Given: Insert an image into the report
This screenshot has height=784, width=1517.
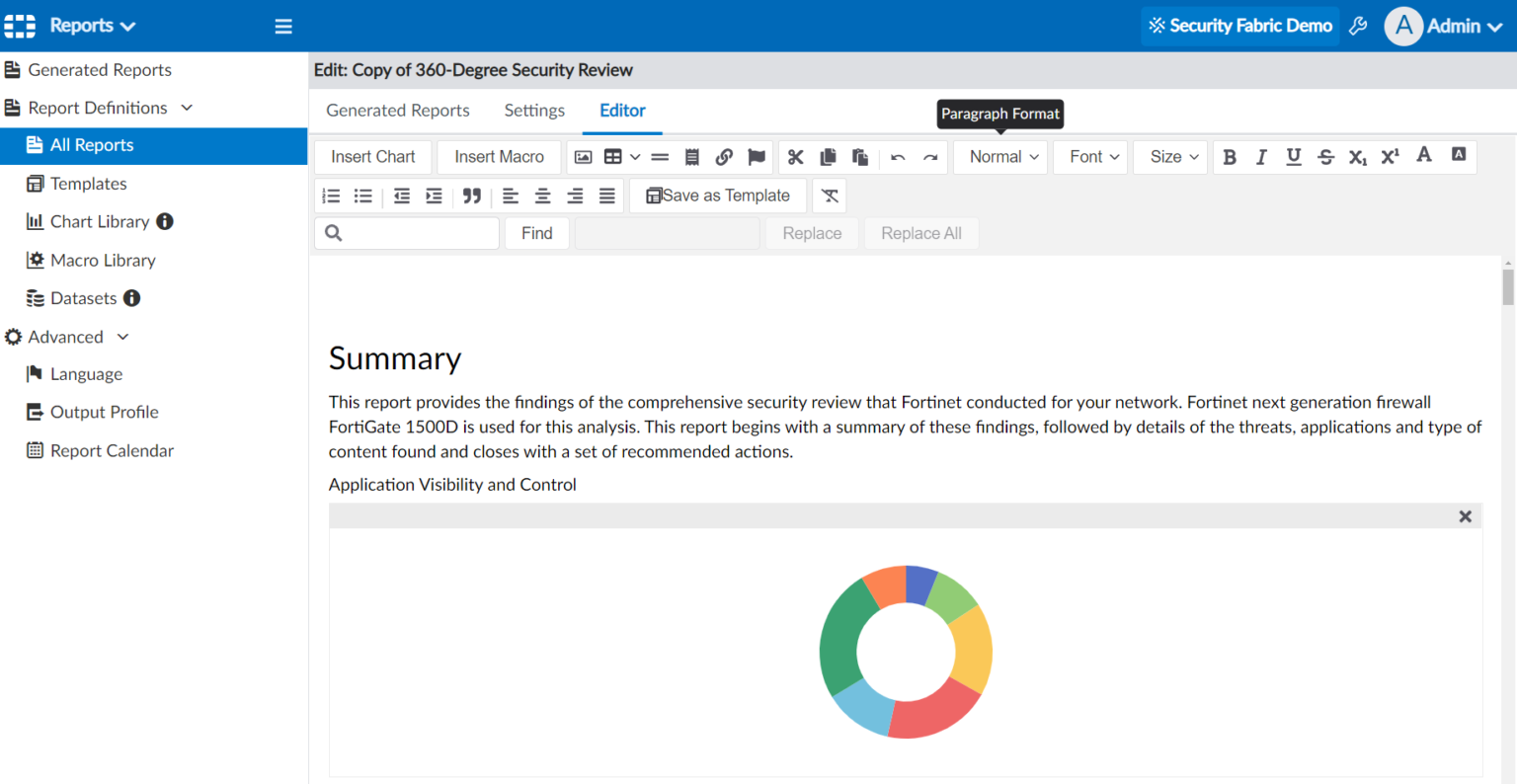Looking at the screenshot, I should (x=583, y=157).
